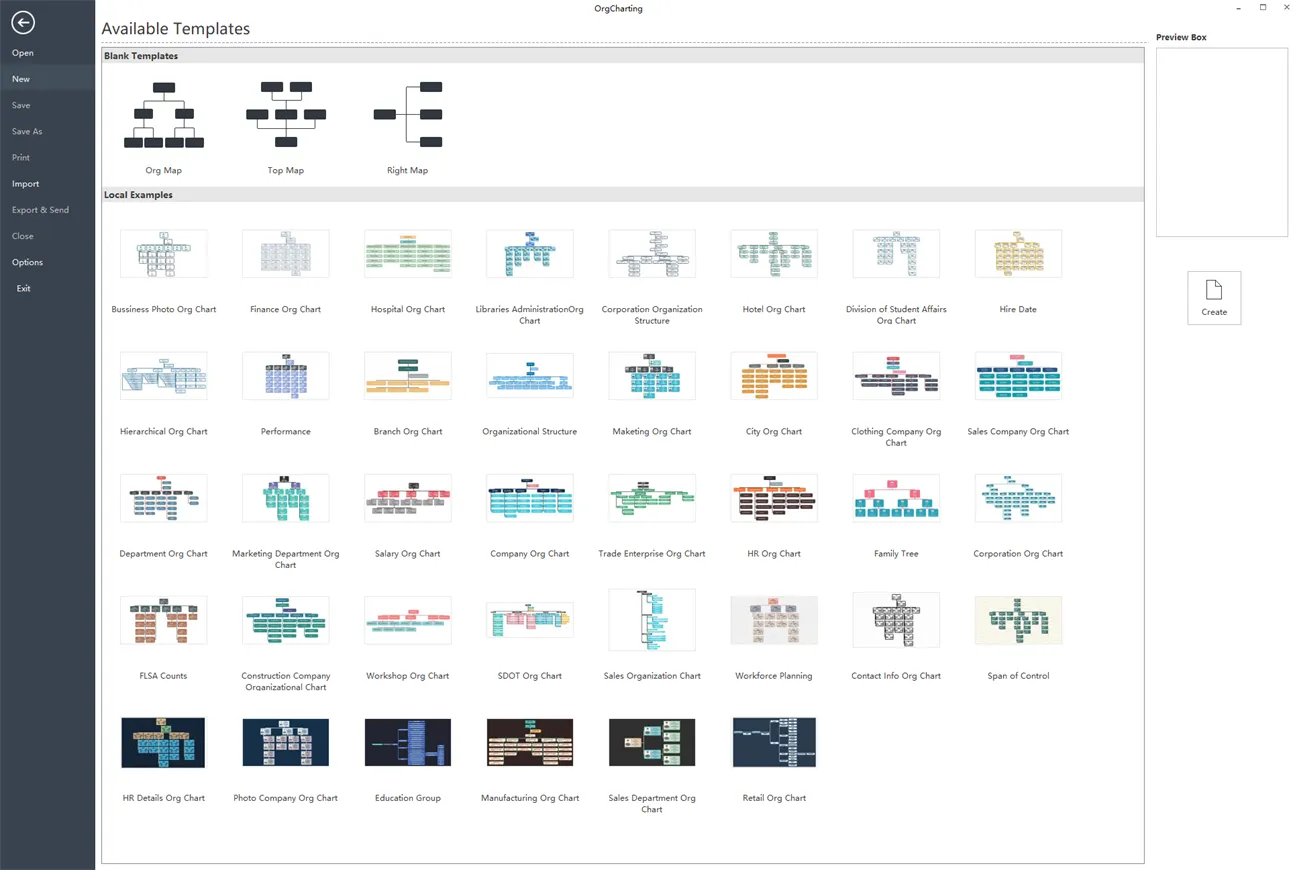Viewport: 1299px width, 870px height.
Task: Exit the application via the sidebar
Action: pos(23,288)
